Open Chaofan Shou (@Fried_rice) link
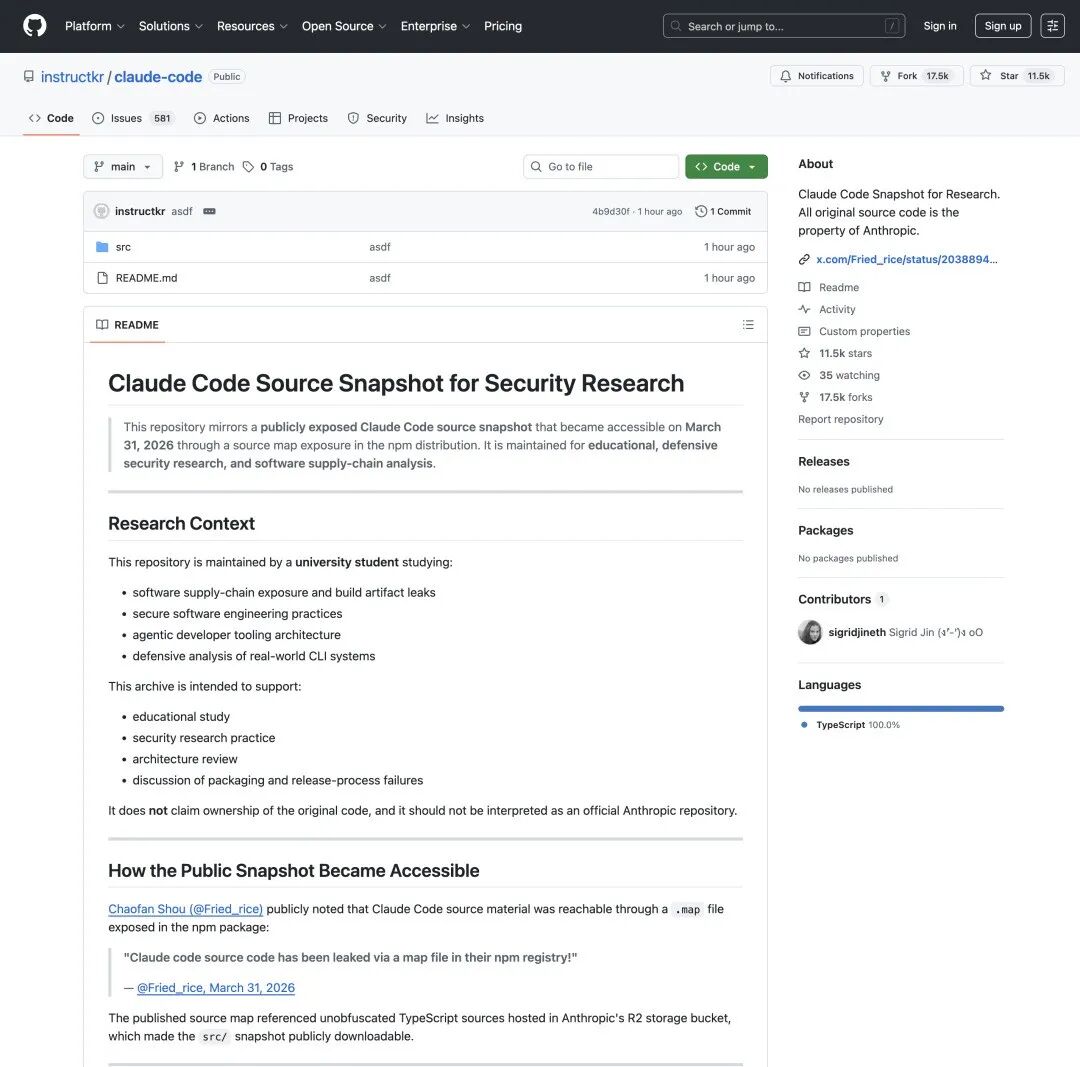1080x1067 pixels. click(185, 909)
